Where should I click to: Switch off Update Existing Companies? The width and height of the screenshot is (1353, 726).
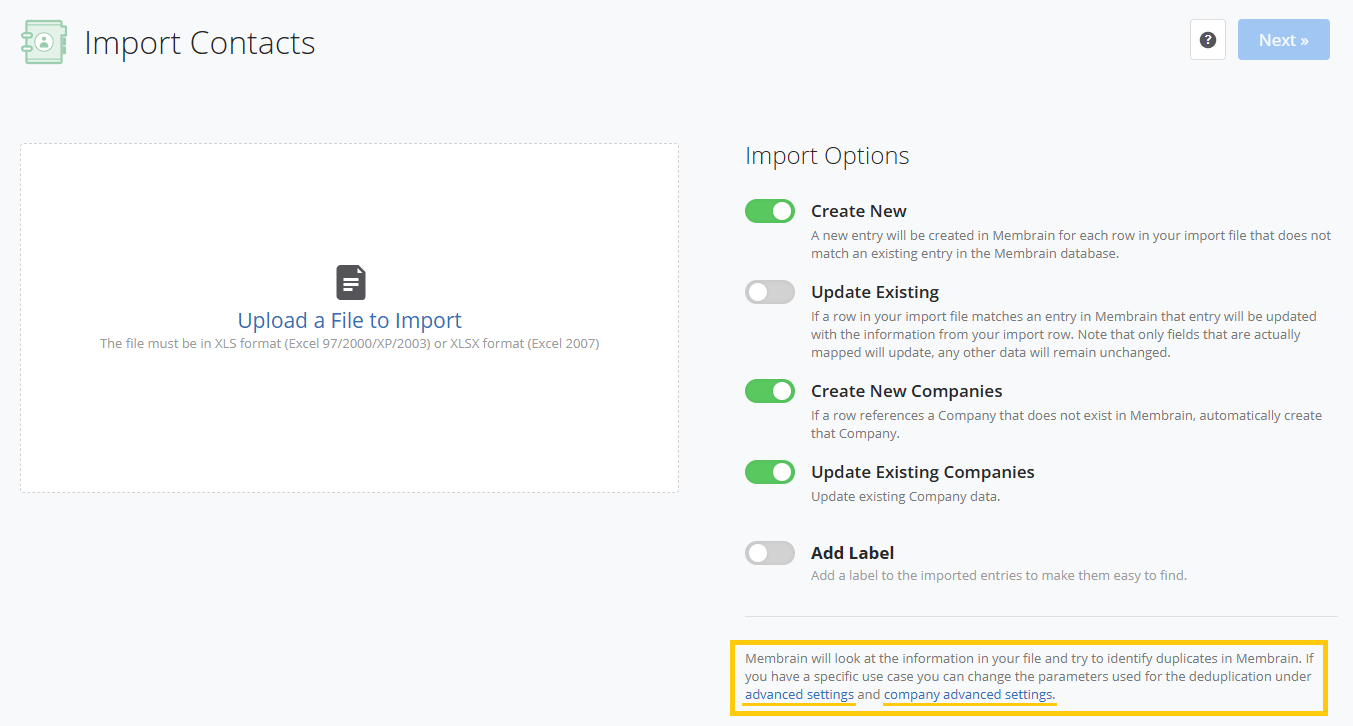coord(769,471)
